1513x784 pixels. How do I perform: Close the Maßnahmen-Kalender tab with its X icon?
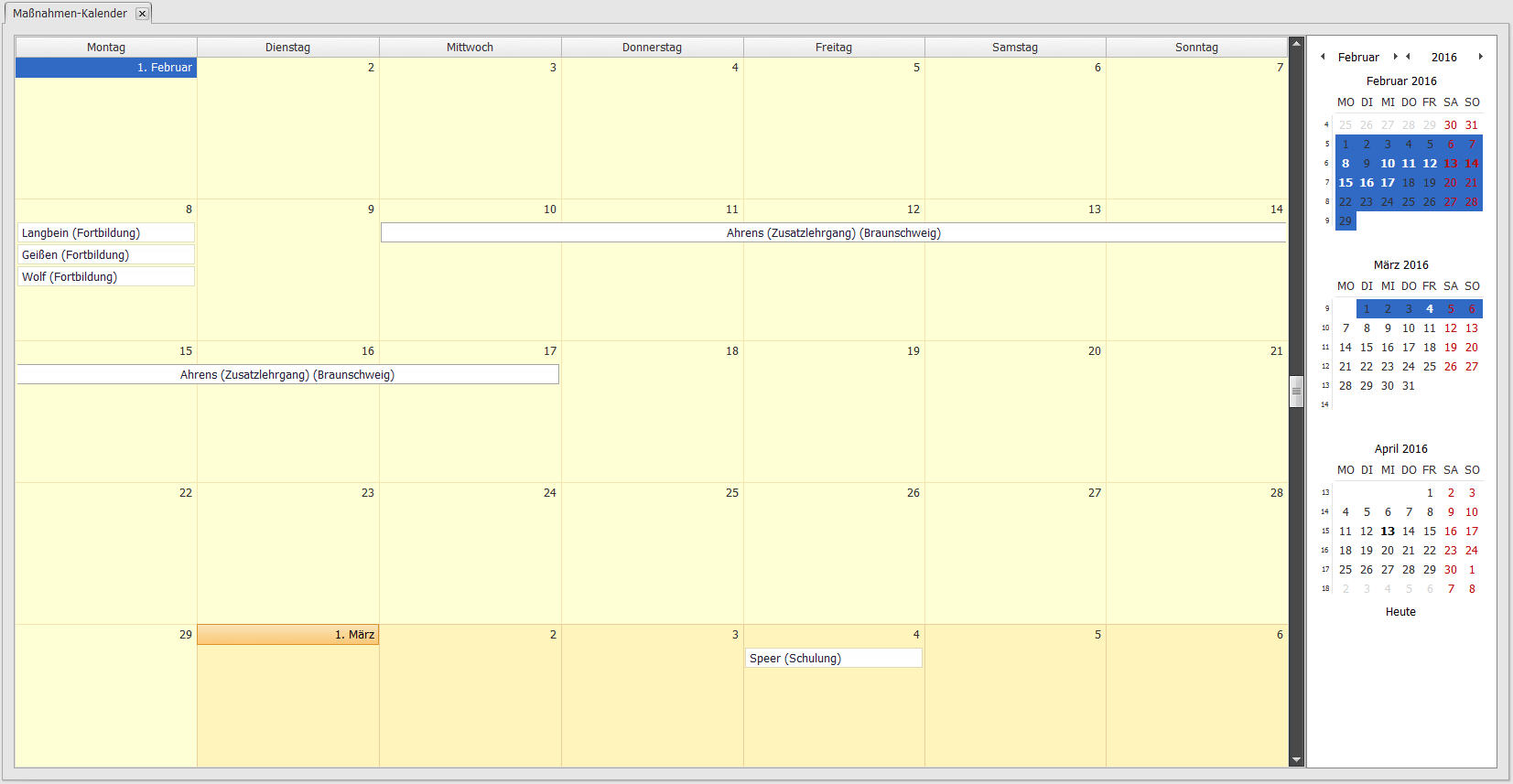pyautogui.click(x=142, y=14)
